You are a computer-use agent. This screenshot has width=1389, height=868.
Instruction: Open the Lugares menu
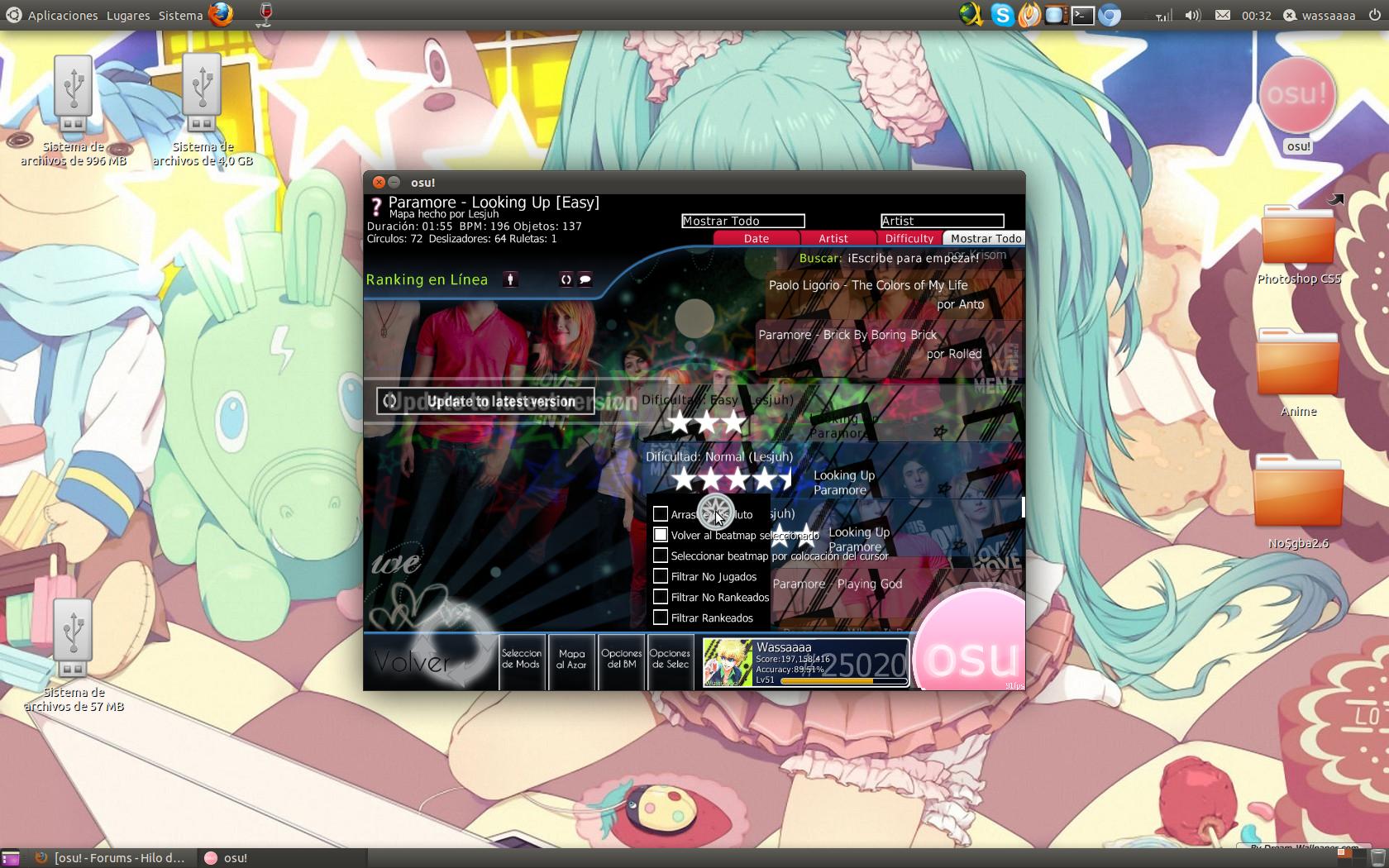point(128,15)
